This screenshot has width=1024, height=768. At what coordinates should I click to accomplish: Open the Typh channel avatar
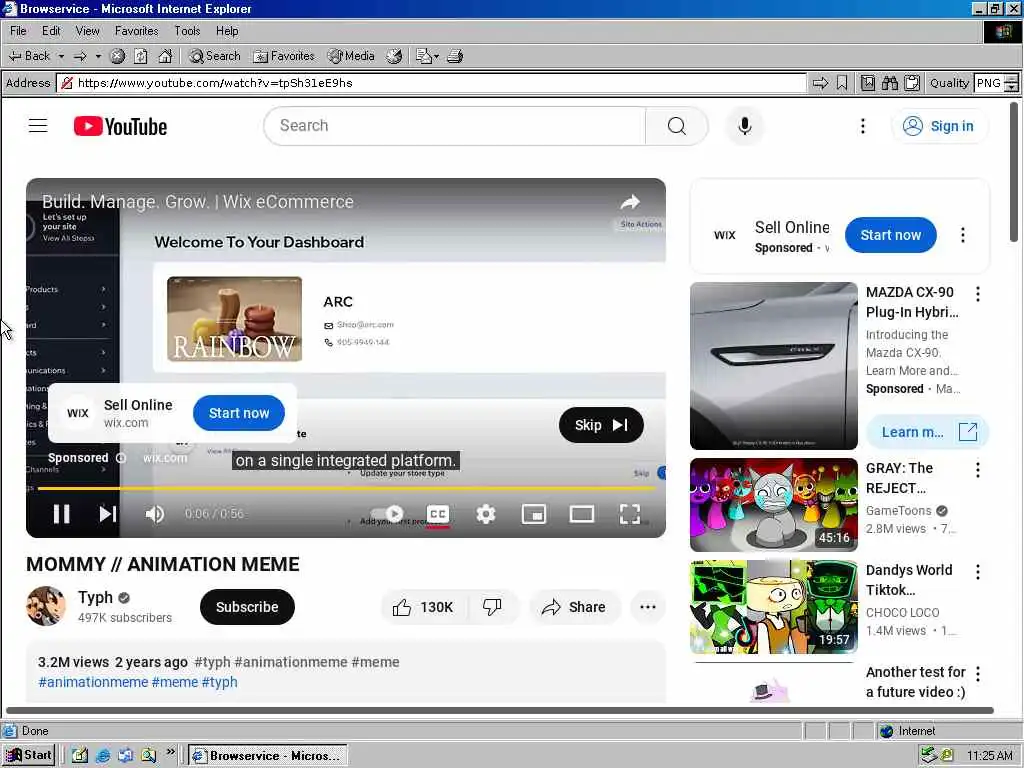[x=46, y=606]
